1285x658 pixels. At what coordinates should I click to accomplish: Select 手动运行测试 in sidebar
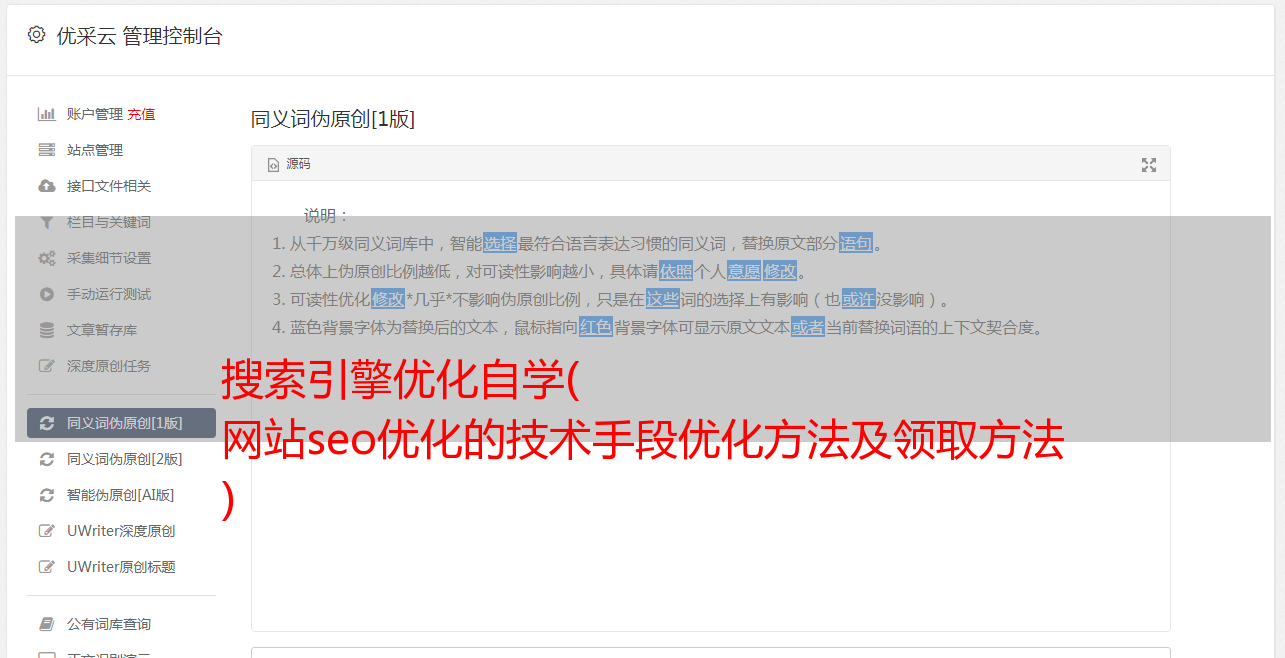pos(121,294)
